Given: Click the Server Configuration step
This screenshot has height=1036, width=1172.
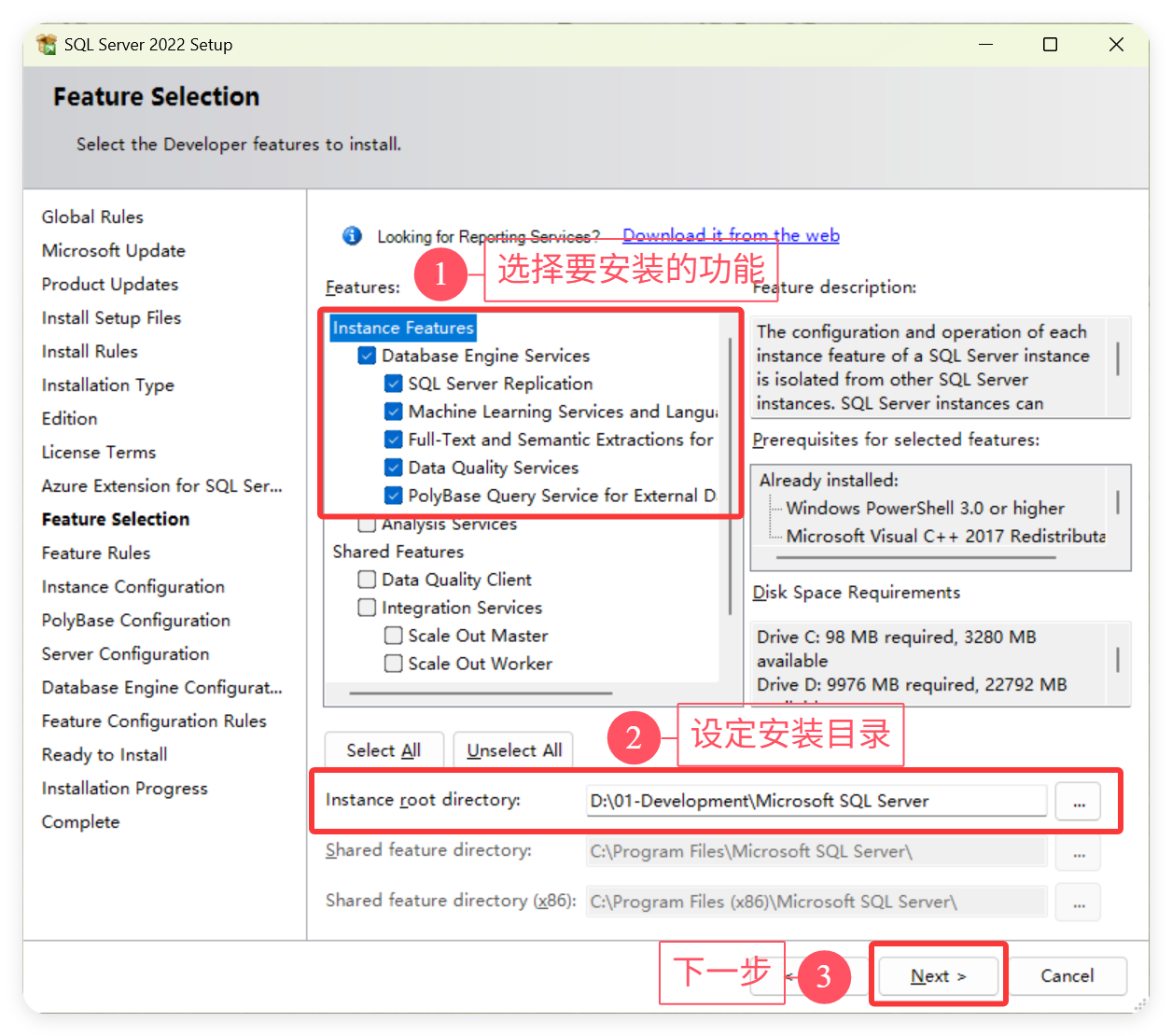Looking at the screenshot, I should pyautogui.click(x=125, y=653).
